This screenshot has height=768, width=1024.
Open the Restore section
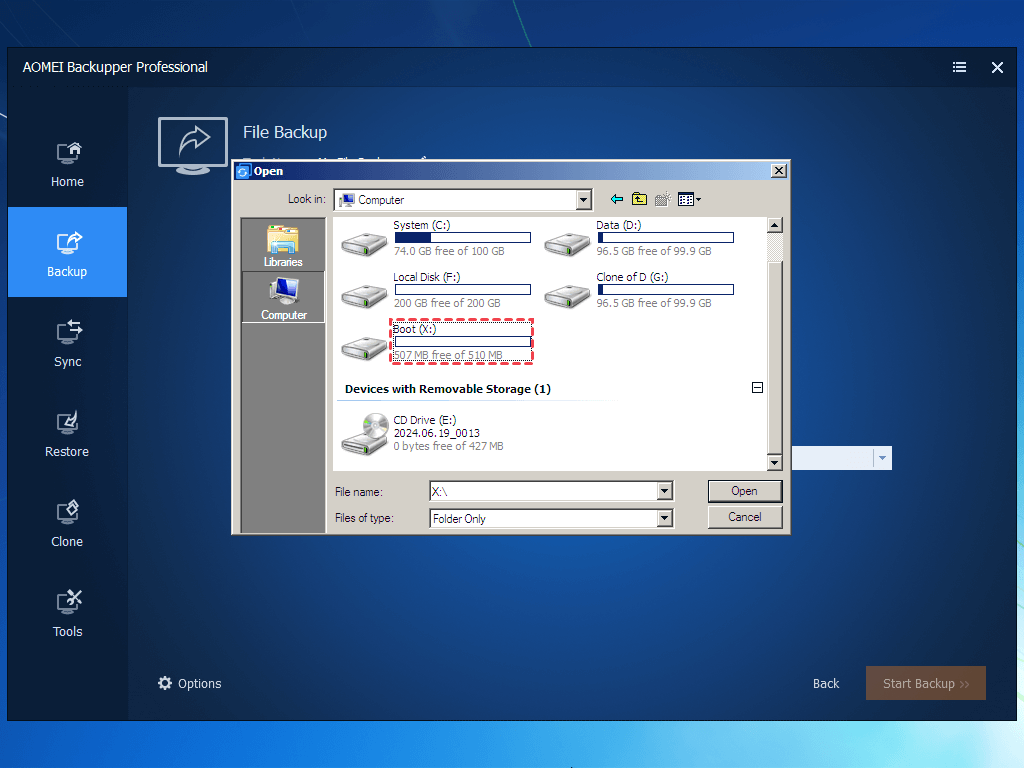pos(67,434)
